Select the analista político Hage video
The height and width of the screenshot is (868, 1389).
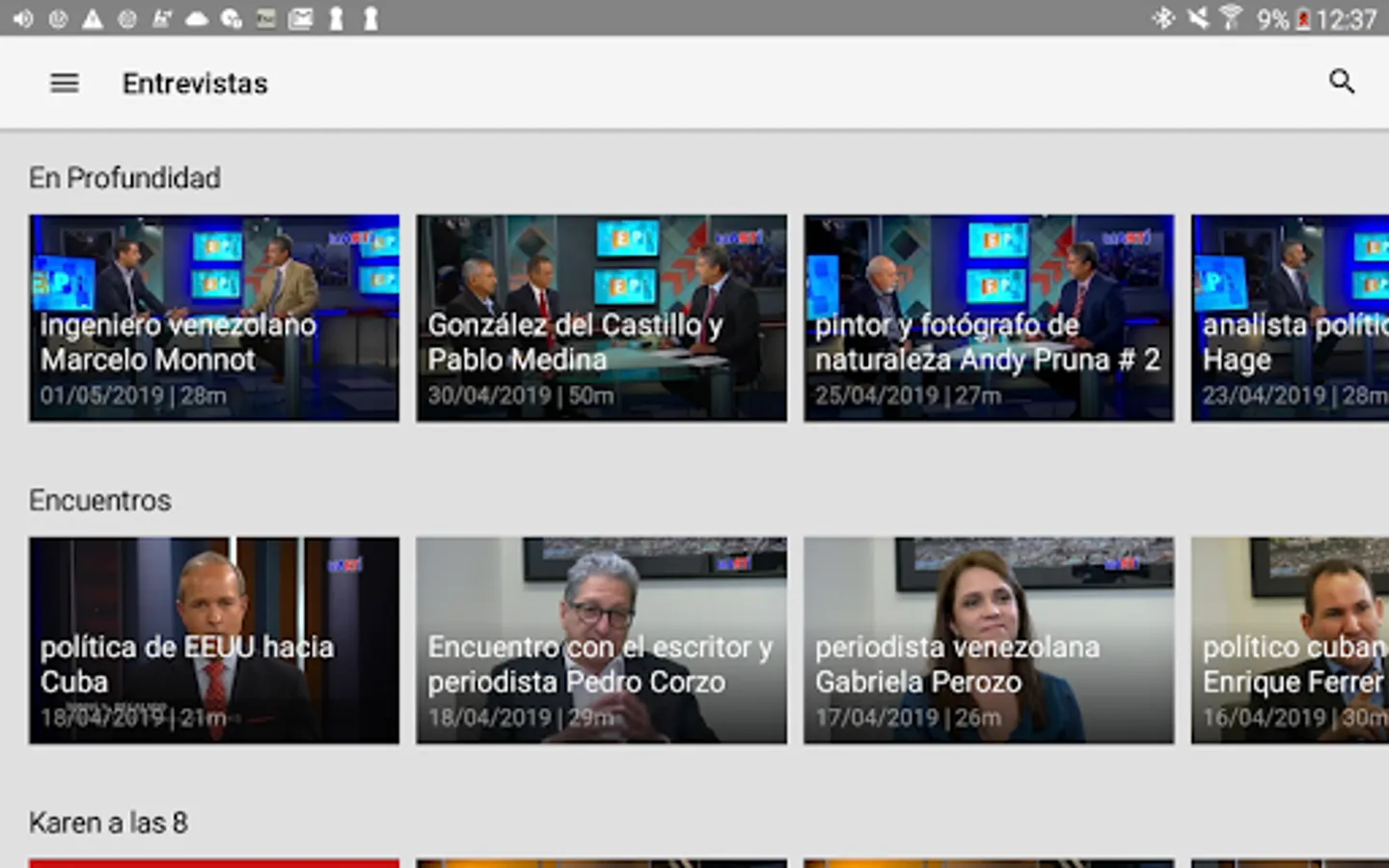[x=1291, y=318]
